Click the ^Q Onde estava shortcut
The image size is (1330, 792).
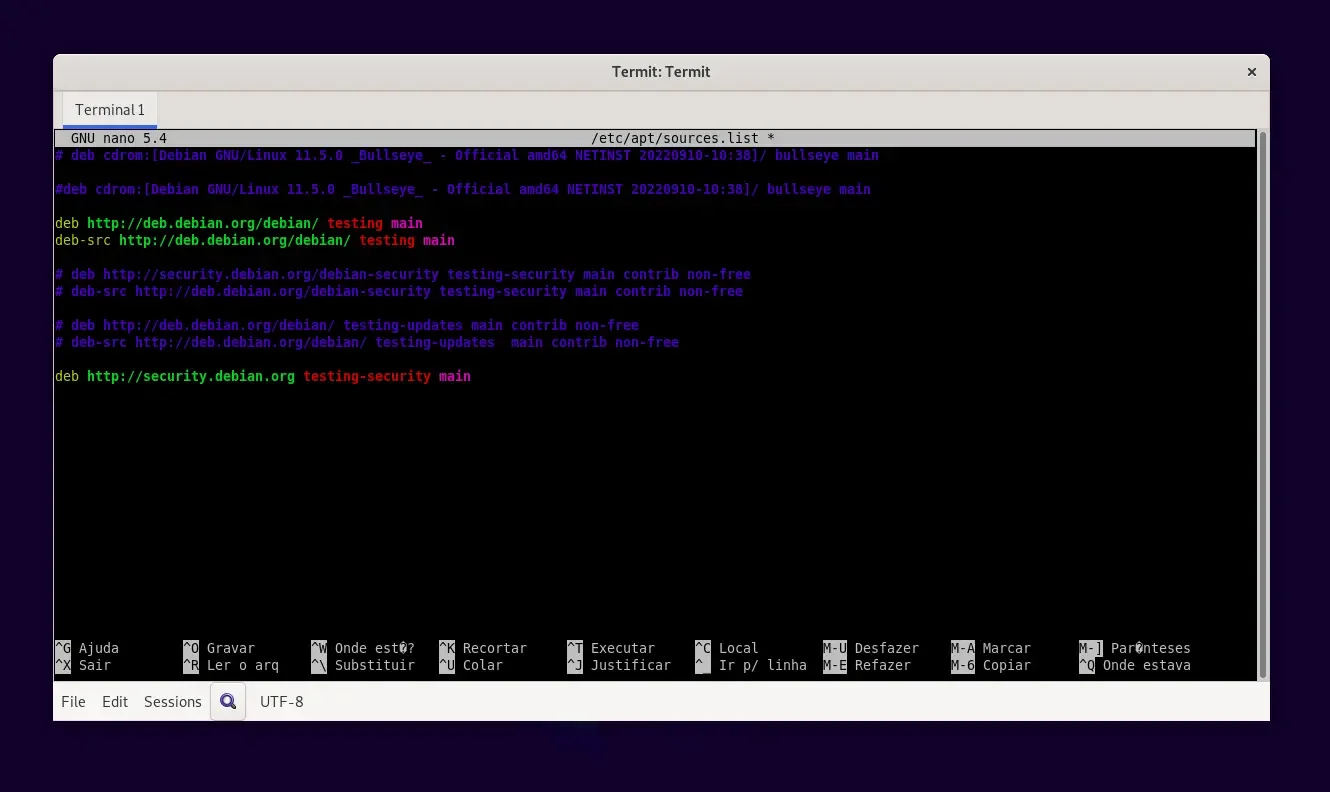tap(1135, 665)
